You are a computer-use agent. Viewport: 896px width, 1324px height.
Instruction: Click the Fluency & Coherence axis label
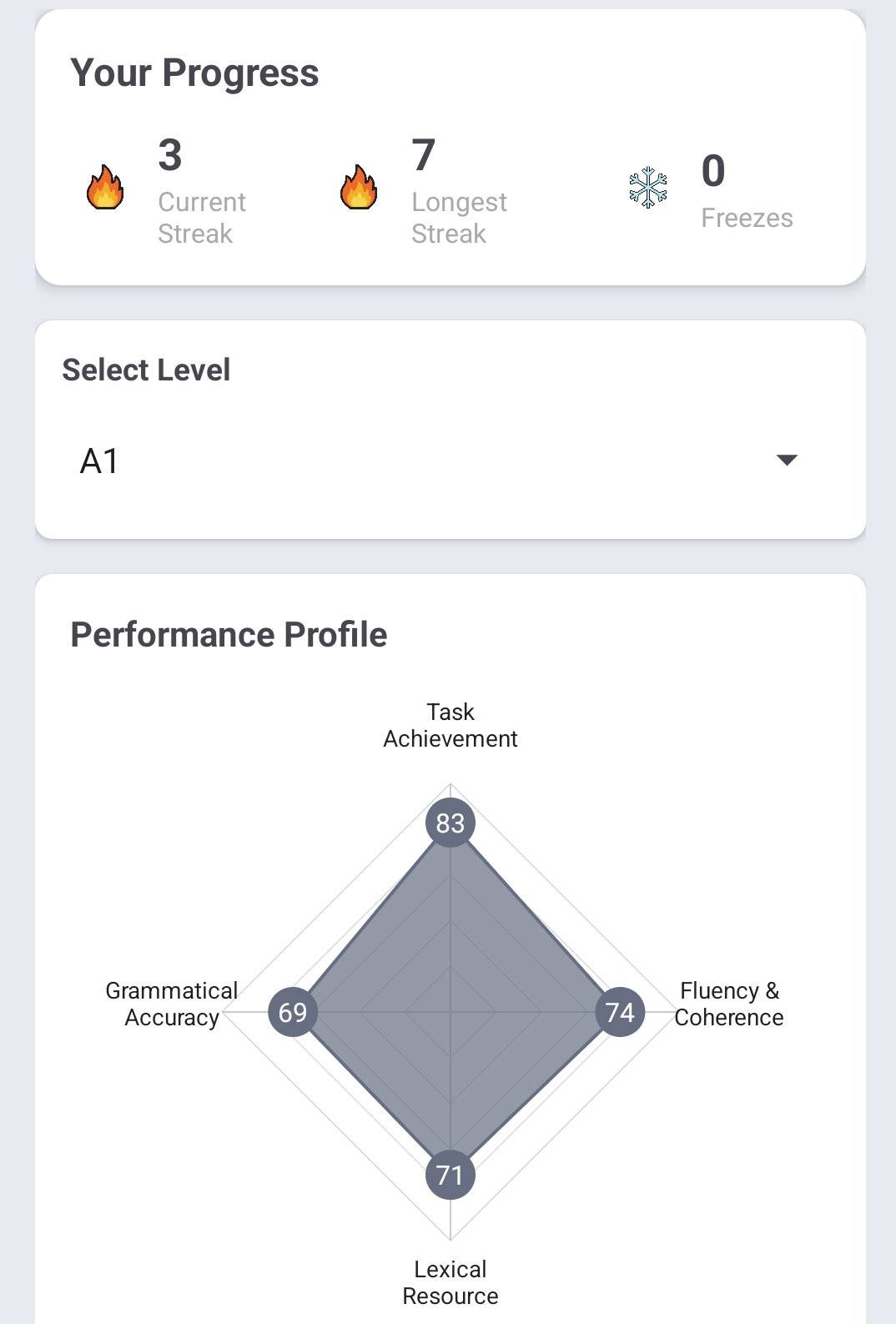[729, 1004]
